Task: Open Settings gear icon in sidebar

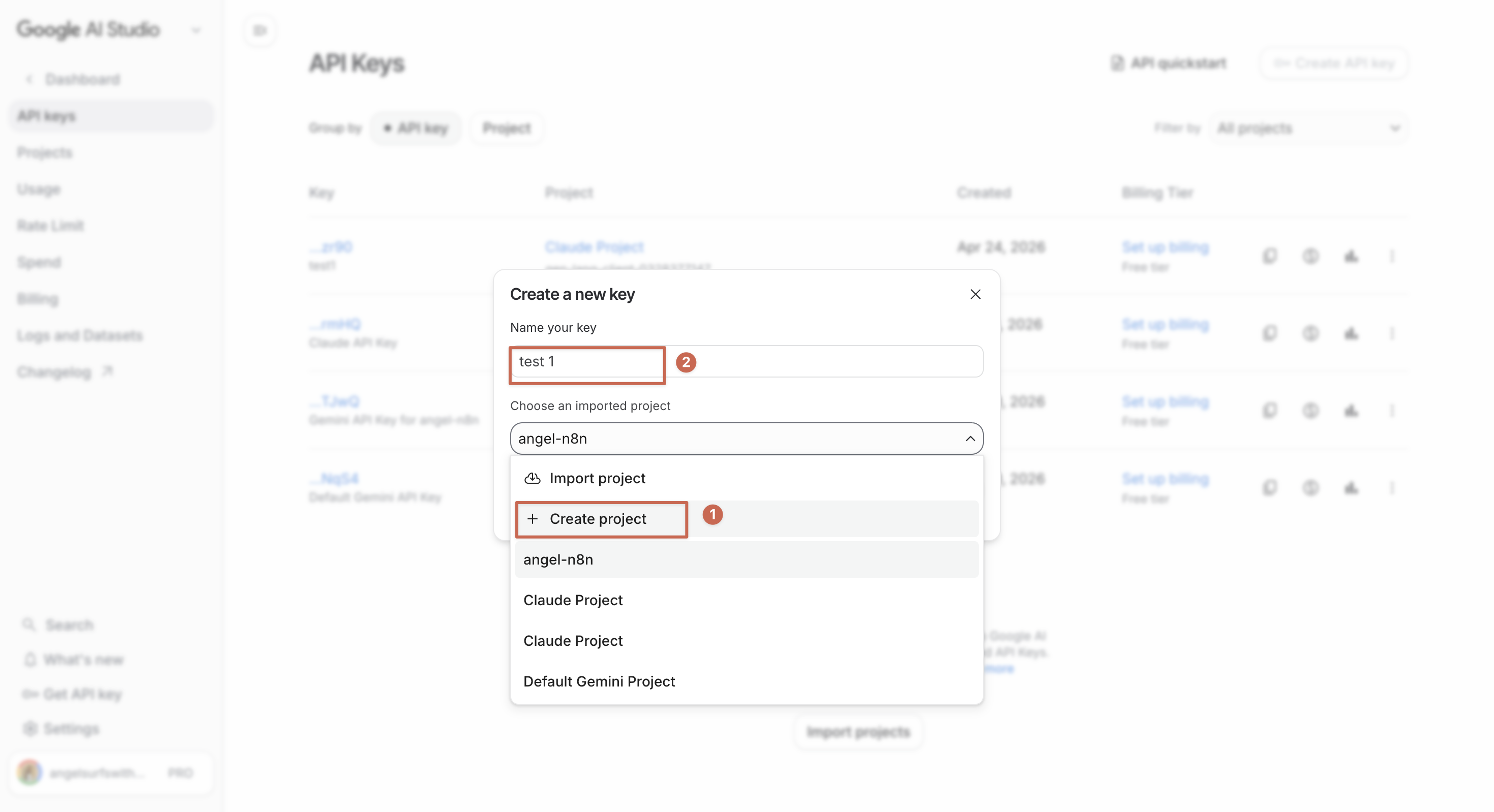Action: coord(30,729)
